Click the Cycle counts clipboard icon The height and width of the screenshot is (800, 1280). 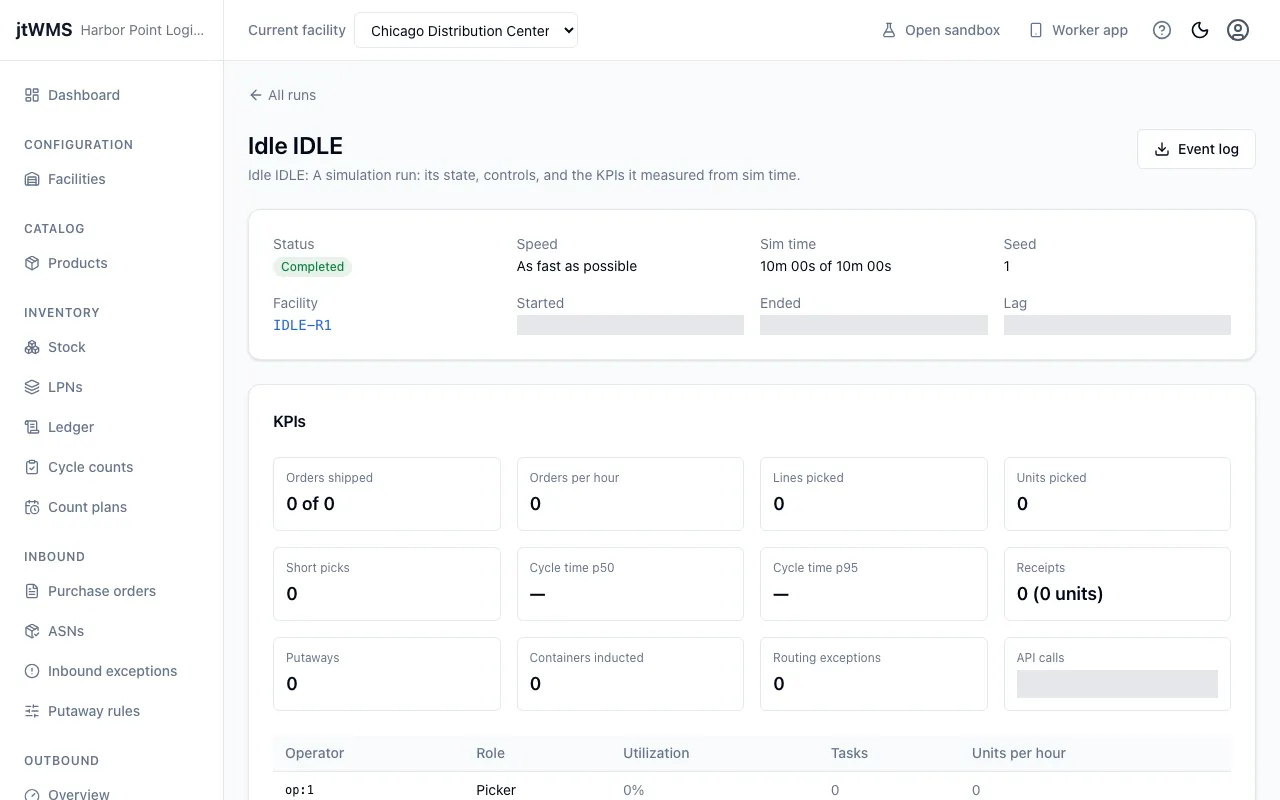tap(32, 467)
